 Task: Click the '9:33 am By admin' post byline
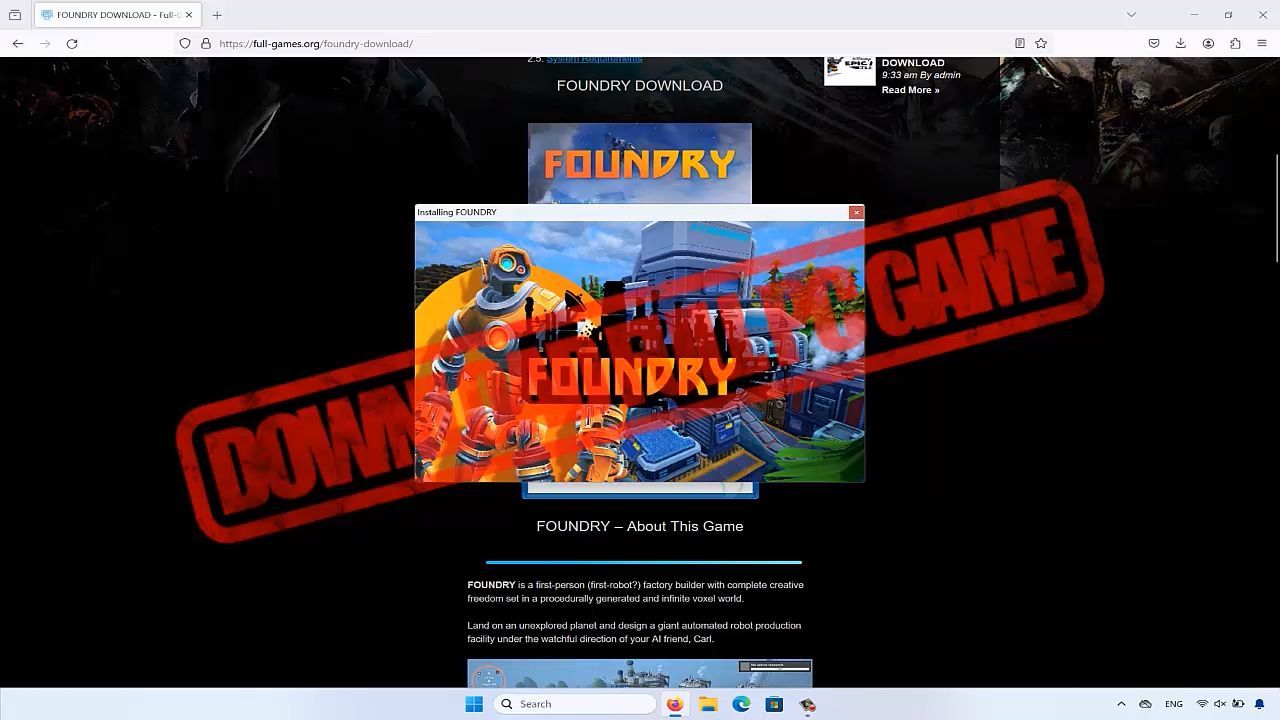tap(921, 76)
